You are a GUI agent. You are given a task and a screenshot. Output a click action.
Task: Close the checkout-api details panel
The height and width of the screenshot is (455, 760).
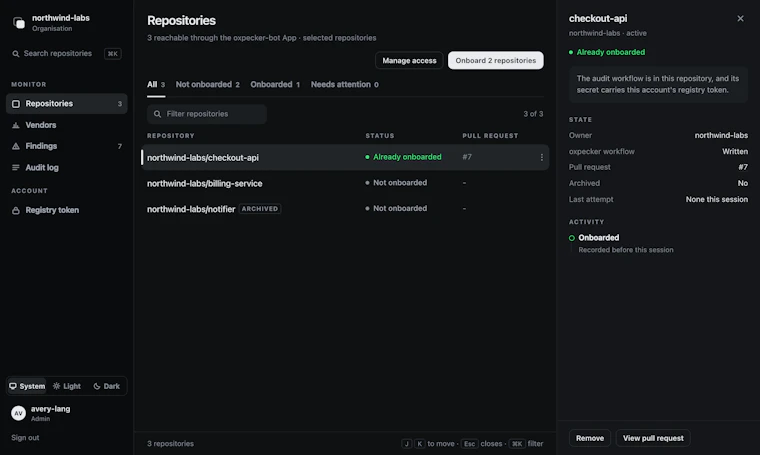pyautogui.click(x=740, y=18)
